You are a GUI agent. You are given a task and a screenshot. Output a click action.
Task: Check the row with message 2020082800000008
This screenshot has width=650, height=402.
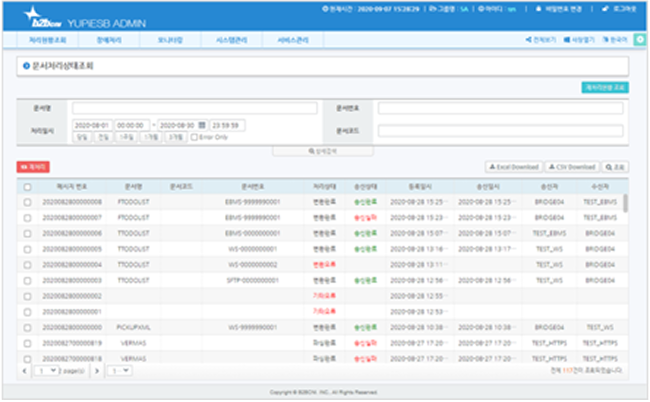pos(27,202)
